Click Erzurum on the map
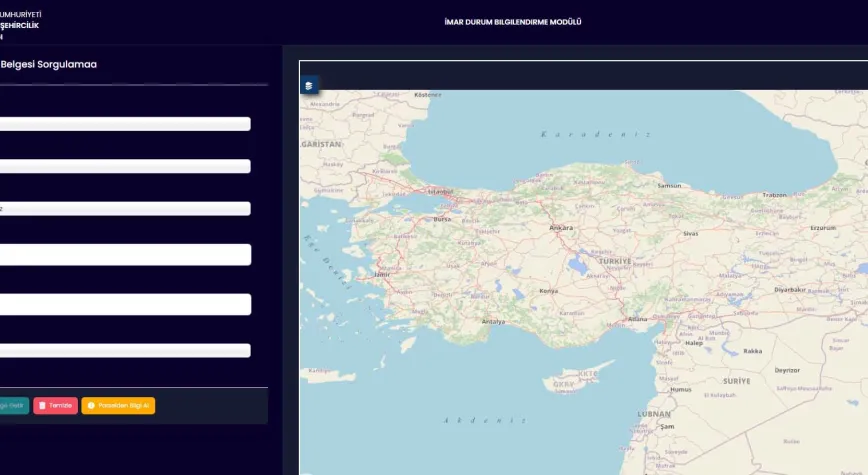 point(823,228)
